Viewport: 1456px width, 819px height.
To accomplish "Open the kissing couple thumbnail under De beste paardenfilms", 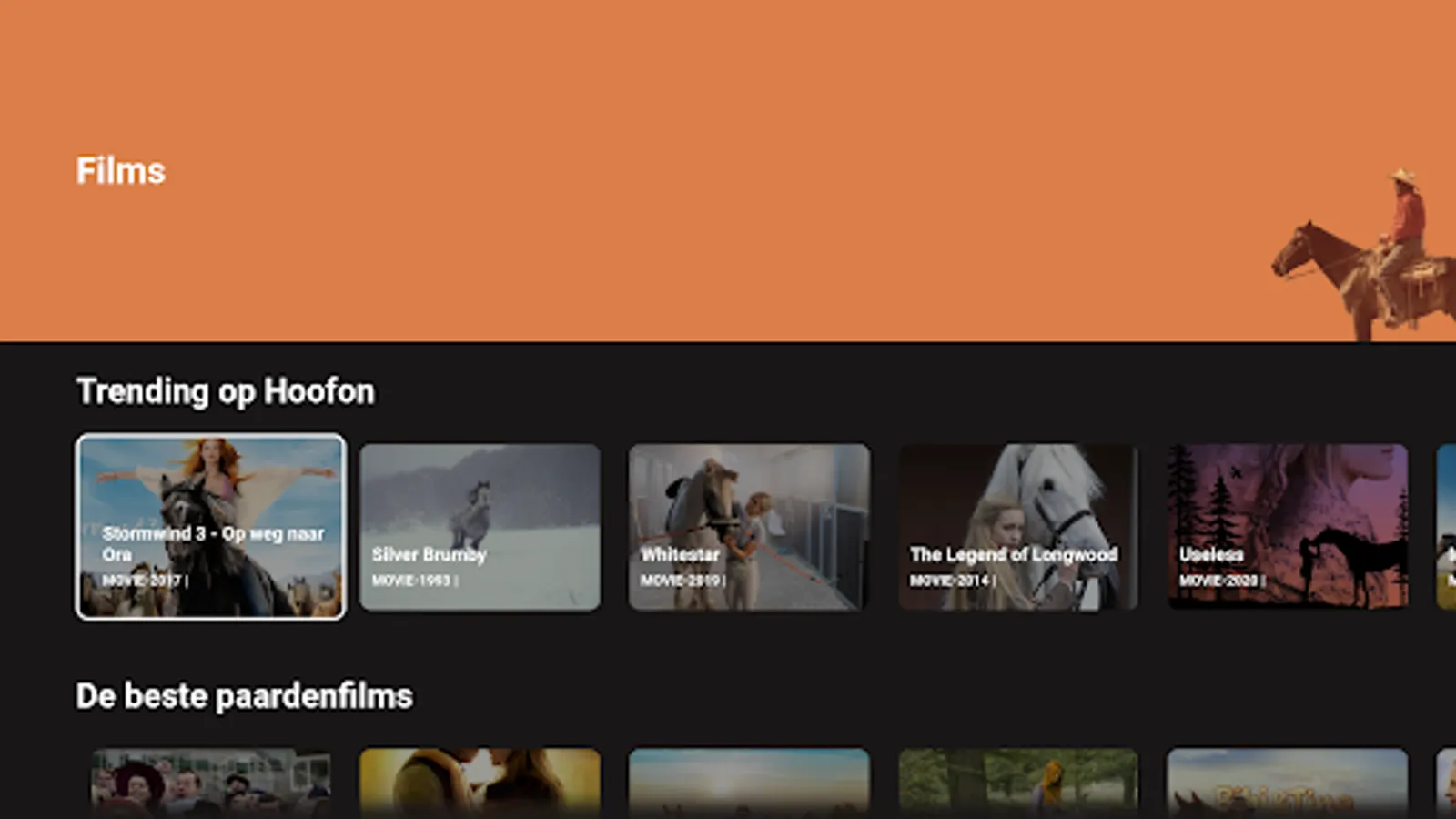I will pyautogui.click(x=480, y=784).
